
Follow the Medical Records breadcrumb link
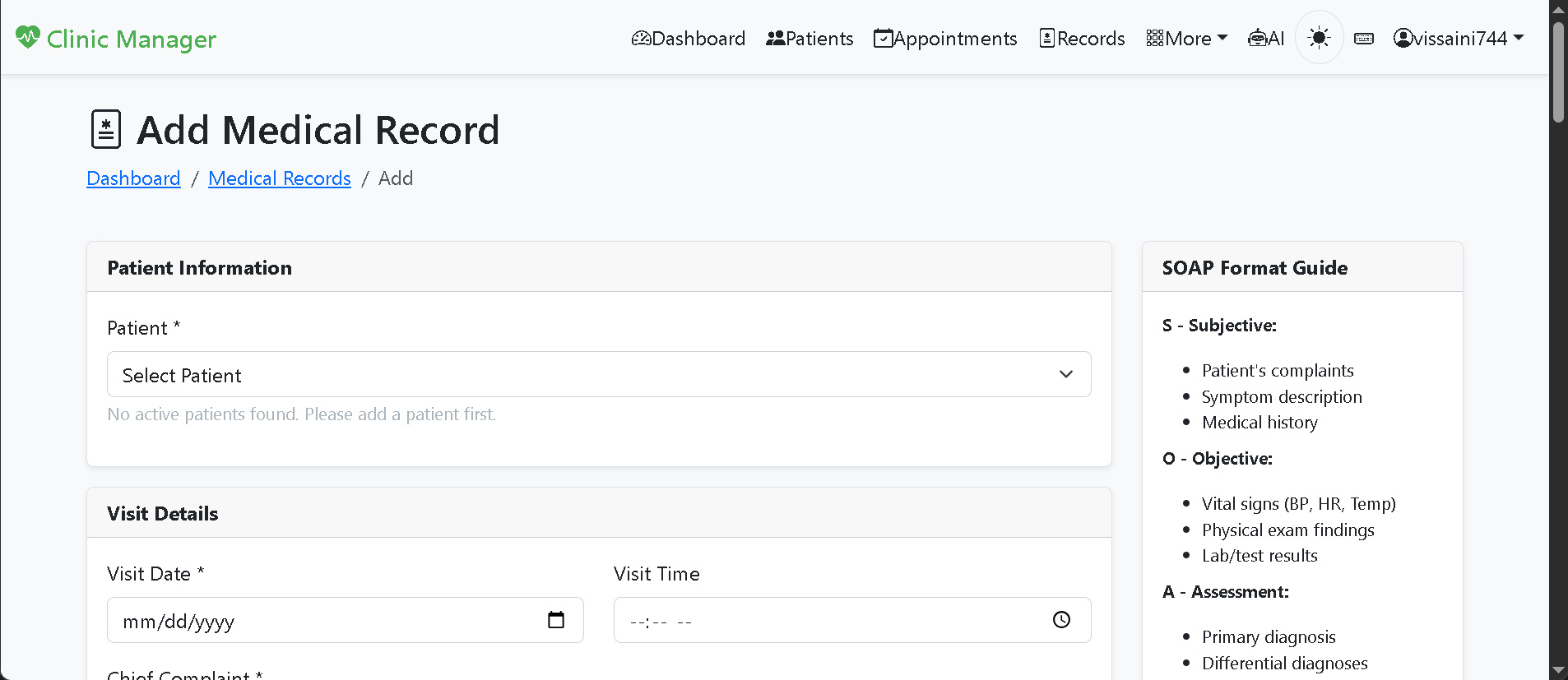coord(280,178)
